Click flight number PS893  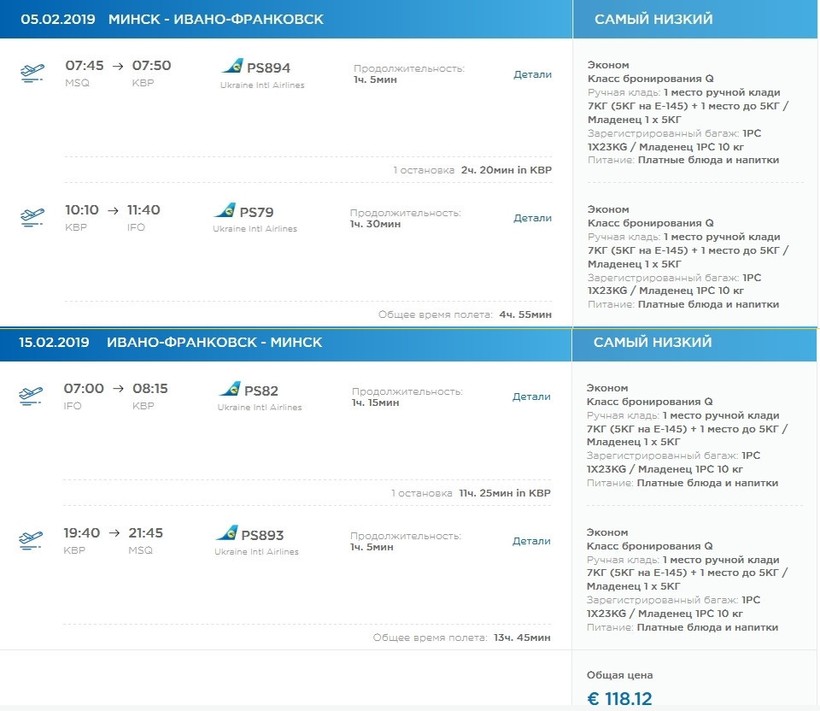coord(266,535)
